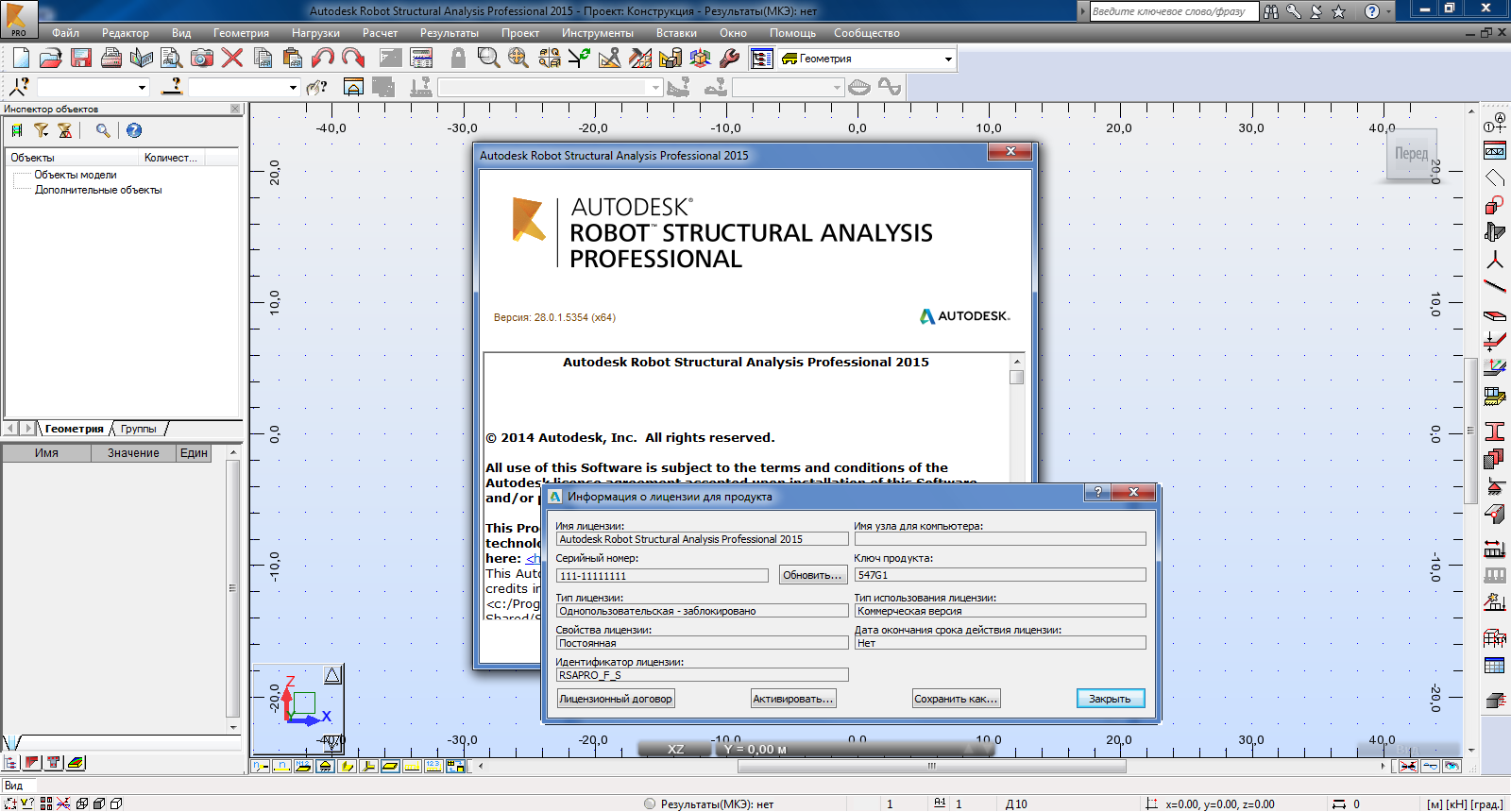Toggle load symbols display at bottom
The width and height of the screenshot is (1511, 812).
[412, 766]
